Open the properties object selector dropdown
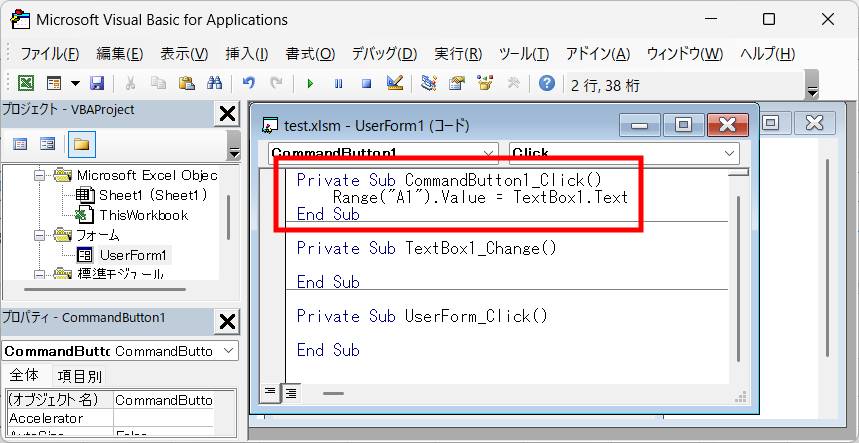The image size is (859, 443). (x=229, y=351)
